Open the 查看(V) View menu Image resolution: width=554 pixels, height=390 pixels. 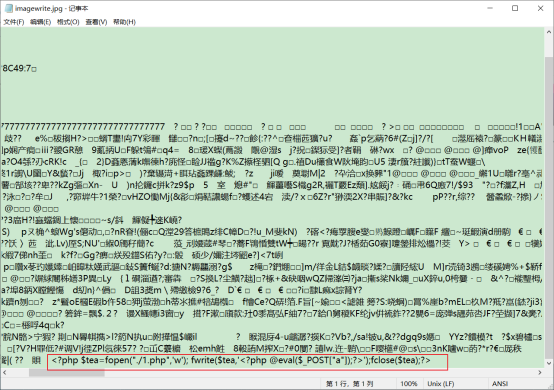pyautogui.click(x=96, y=22)
